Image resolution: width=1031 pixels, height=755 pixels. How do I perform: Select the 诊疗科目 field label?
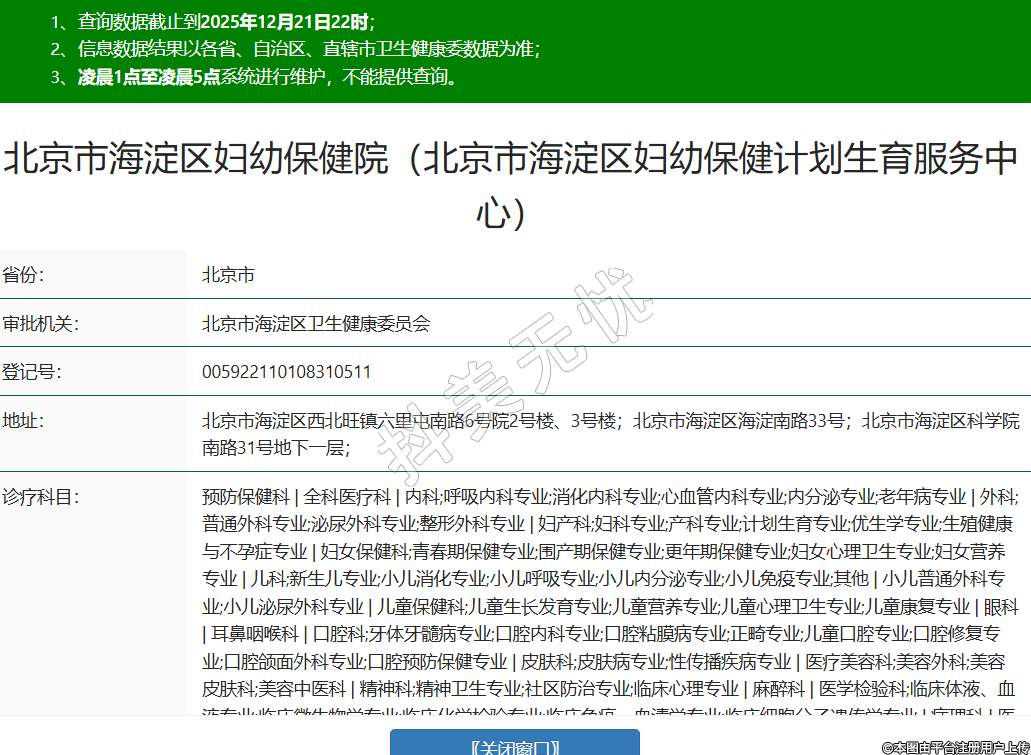pyautogui.click(x=40, y=497)
